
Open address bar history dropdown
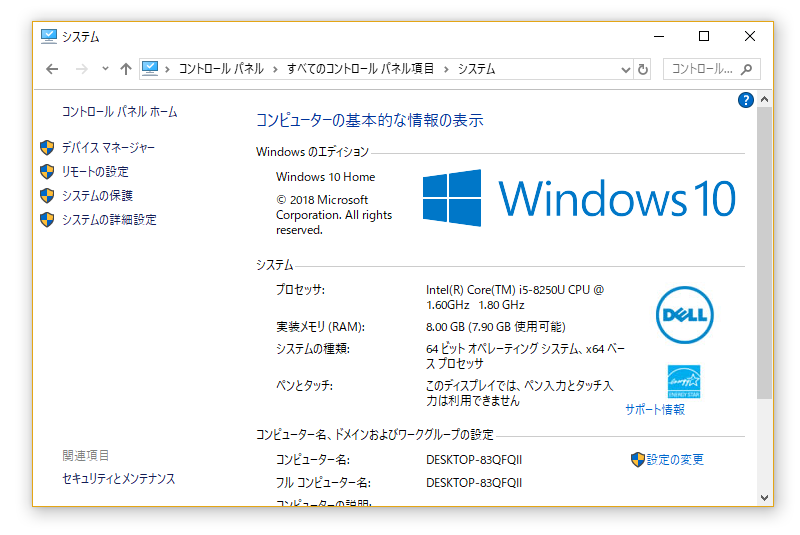[x=626, y=70]
